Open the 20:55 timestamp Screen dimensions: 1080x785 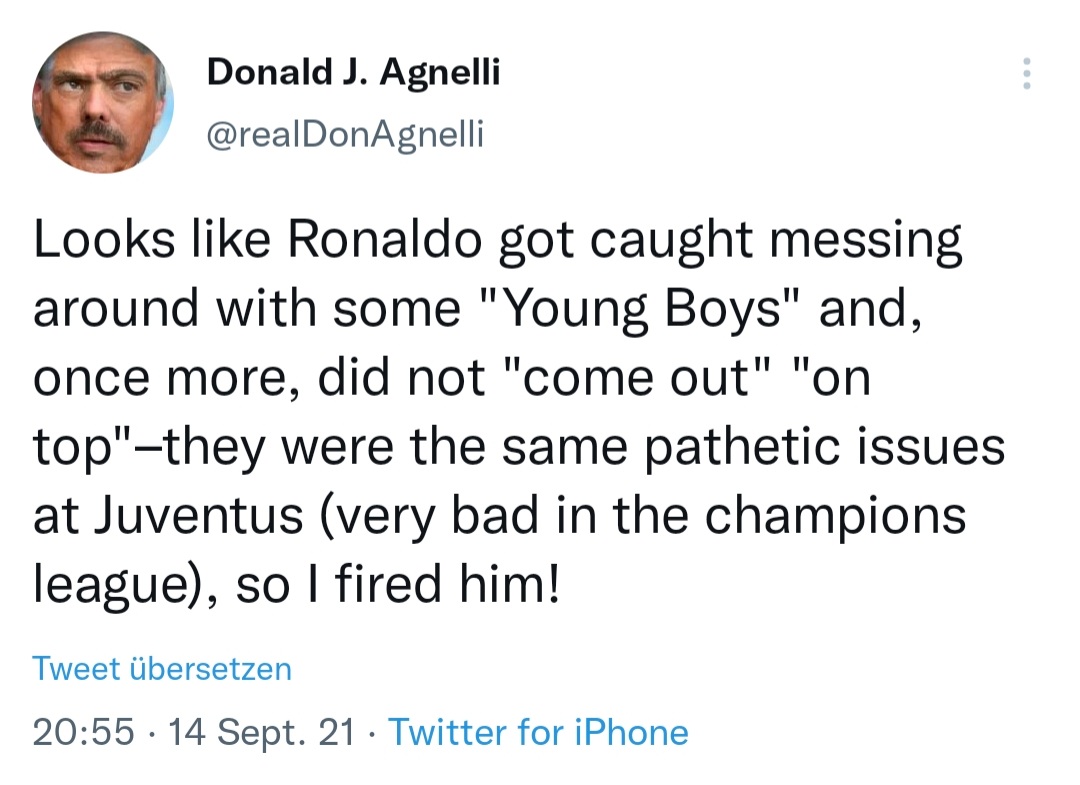tap(83, 731)
